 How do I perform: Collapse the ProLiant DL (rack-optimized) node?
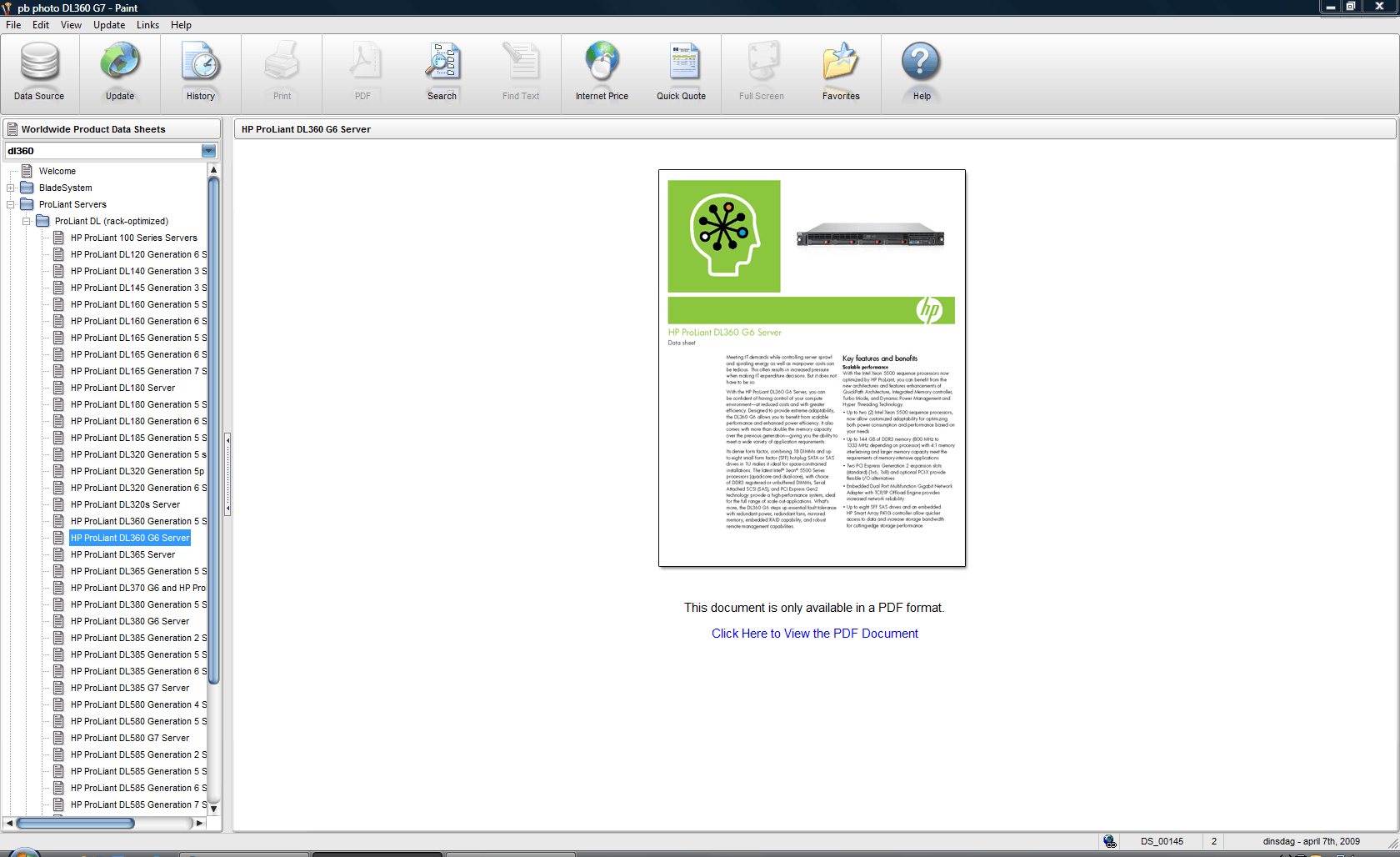click(26, 221)
